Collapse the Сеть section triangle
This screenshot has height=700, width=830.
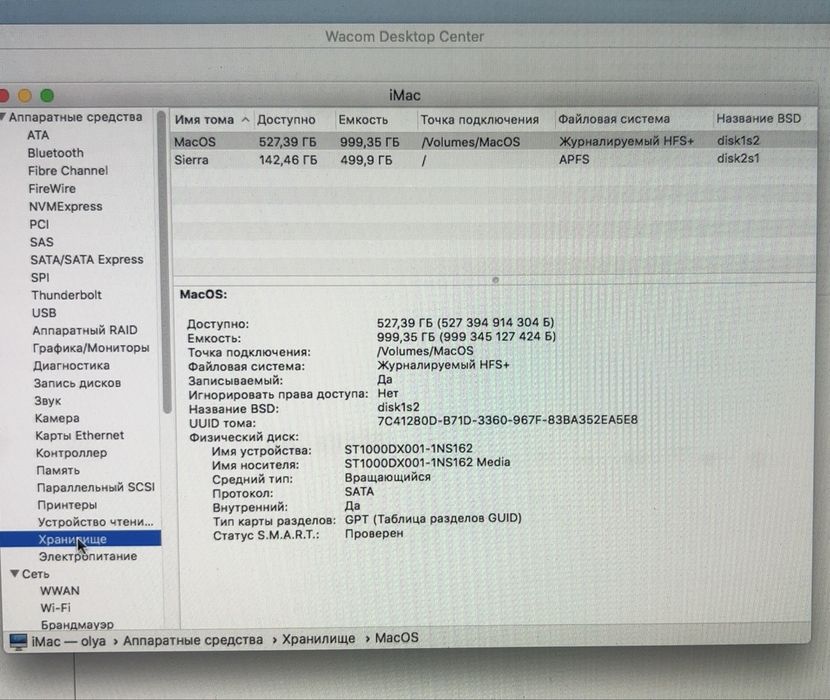(15, 573)
